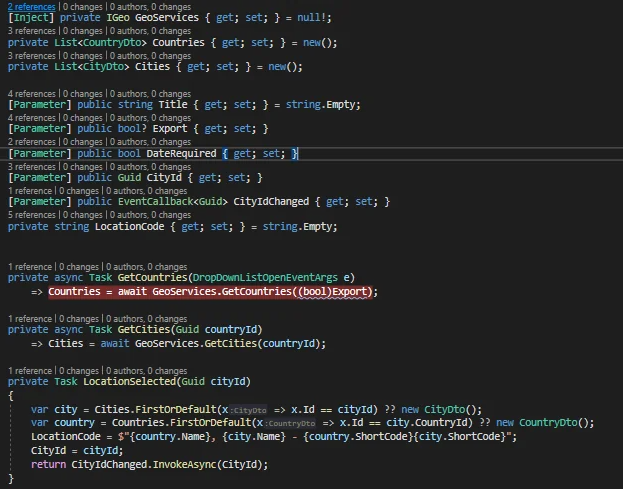
Task: Click the CodeLens references above Cities property
Action: (x=31, y=56)
